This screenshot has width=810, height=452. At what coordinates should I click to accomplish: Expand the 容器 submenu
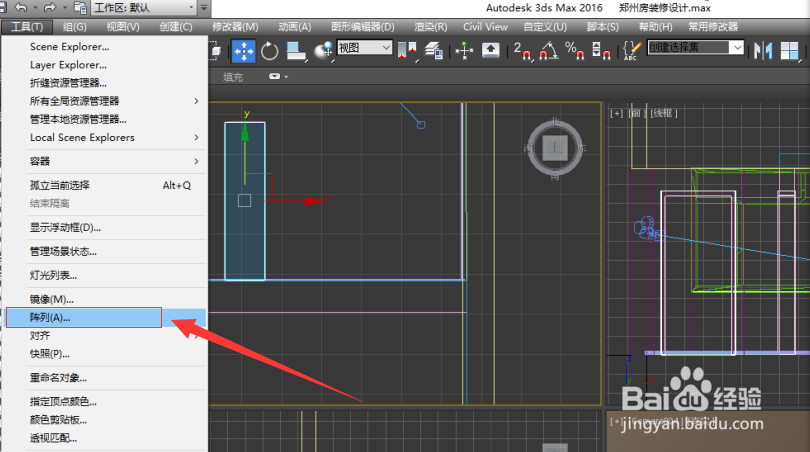pos(103,161)
